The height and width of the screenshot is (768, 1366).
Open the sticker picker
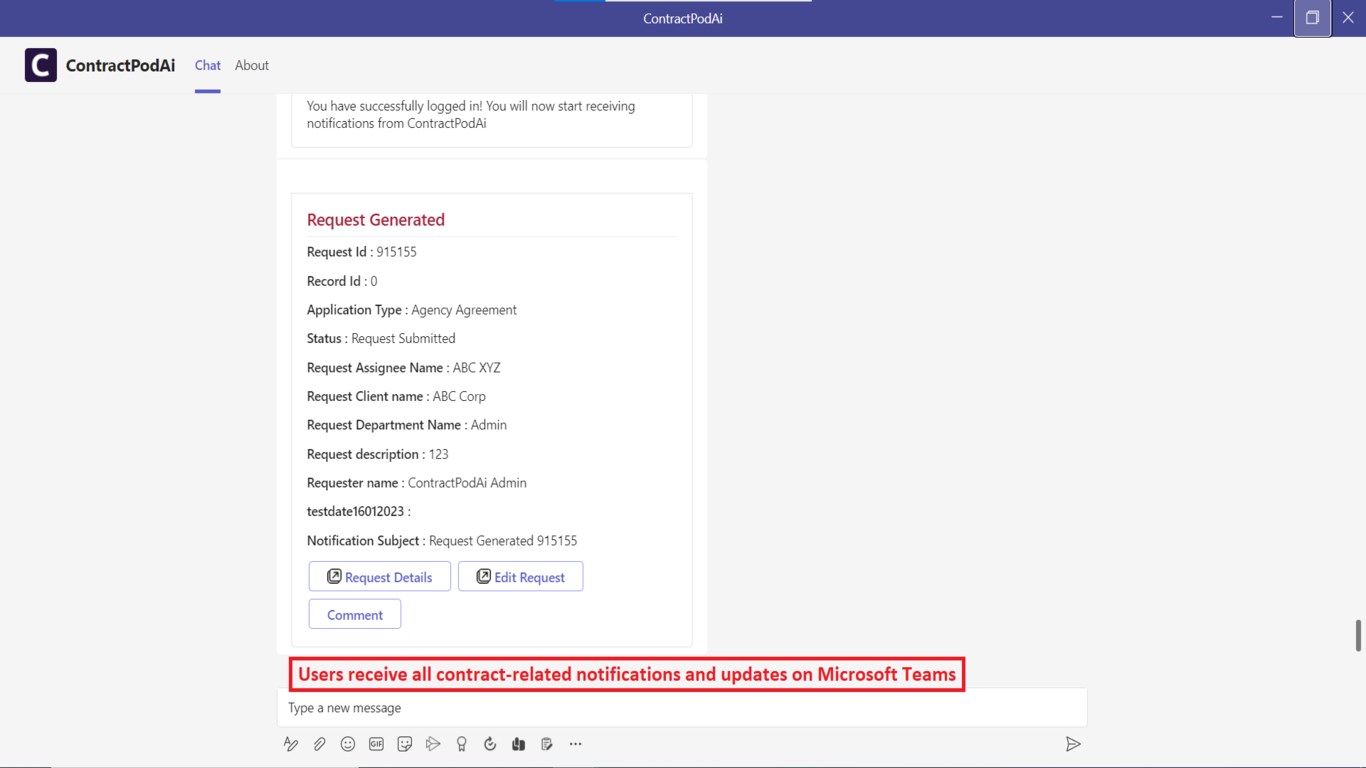[405, 744]
